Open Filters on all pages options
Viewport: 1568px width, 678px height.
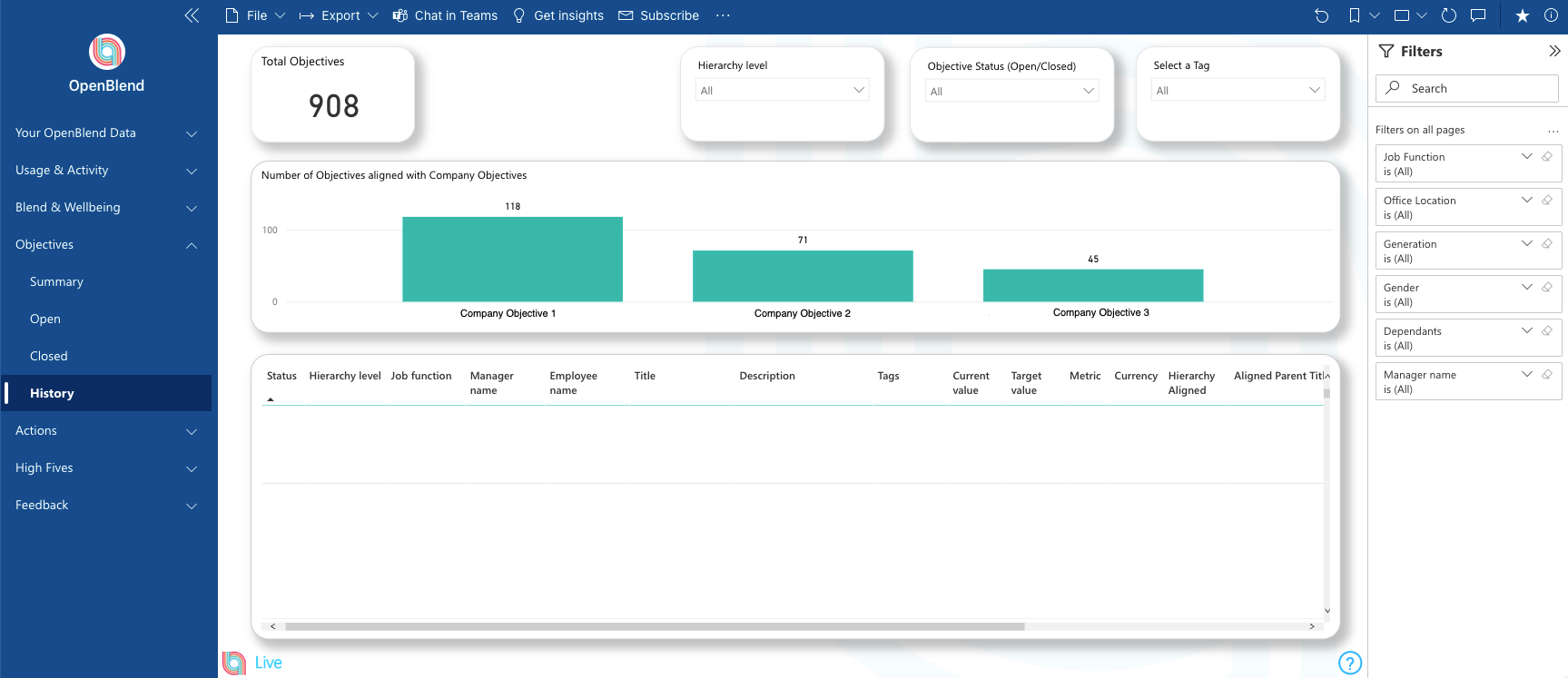(x=1553, y=131)
